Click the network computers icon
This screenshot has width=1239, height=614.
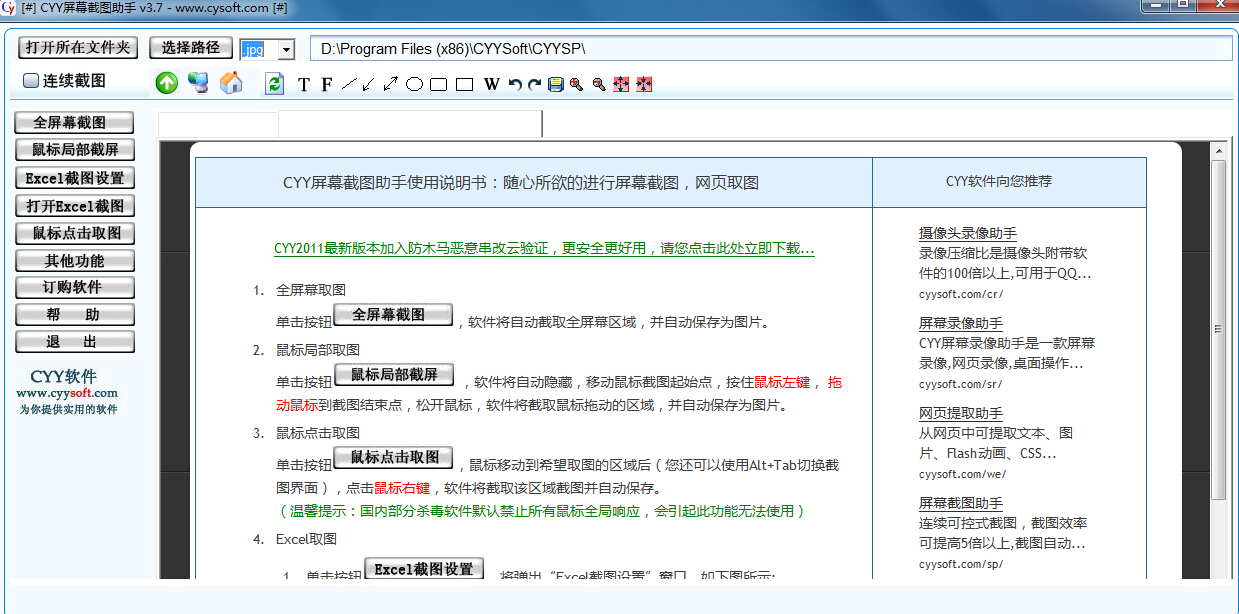(x=199, y=83)
